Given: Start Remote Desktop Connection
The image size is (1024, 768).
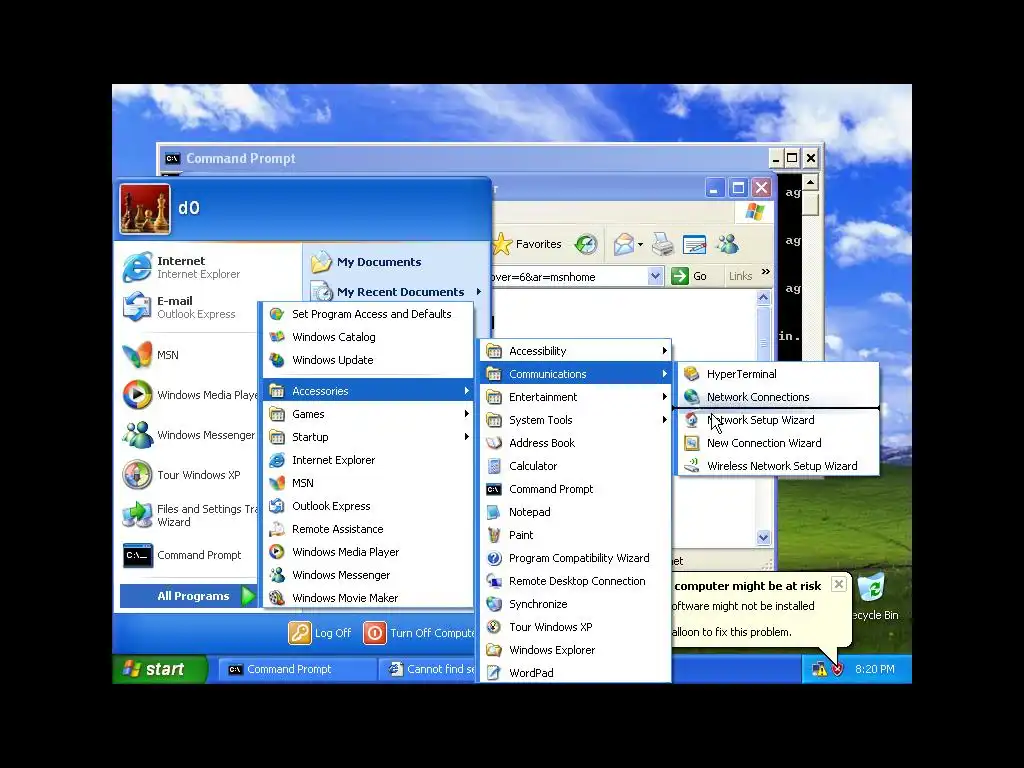Looking at the screenshot, I should point(575,581).
